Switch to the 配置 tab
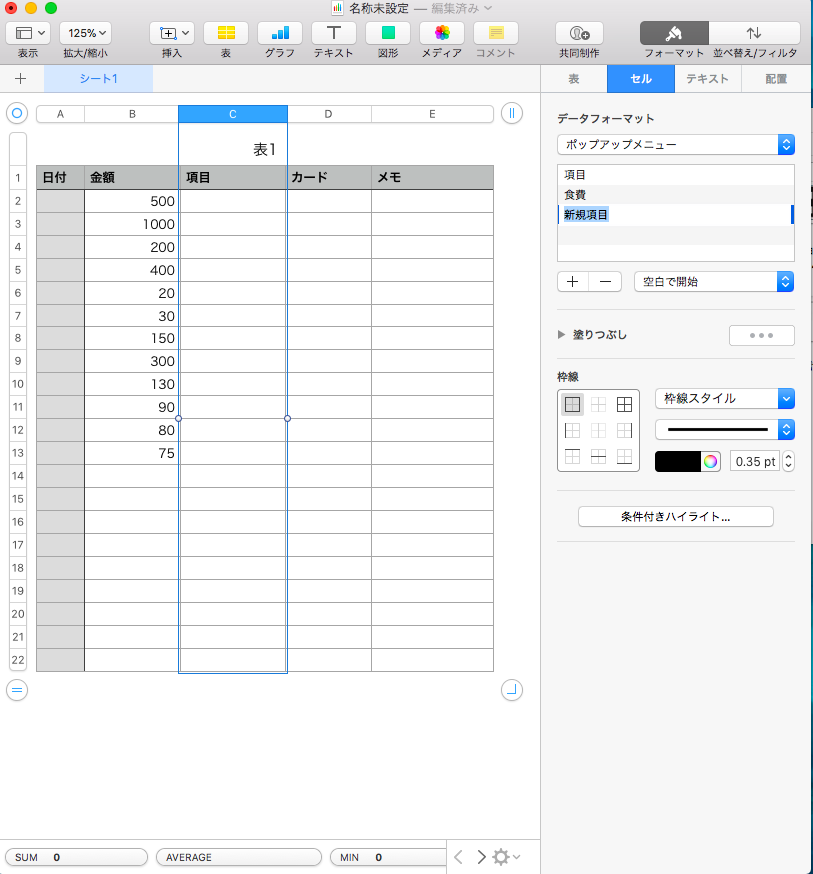The width and height of the screenshot is (813, 874). pos(777,78)
